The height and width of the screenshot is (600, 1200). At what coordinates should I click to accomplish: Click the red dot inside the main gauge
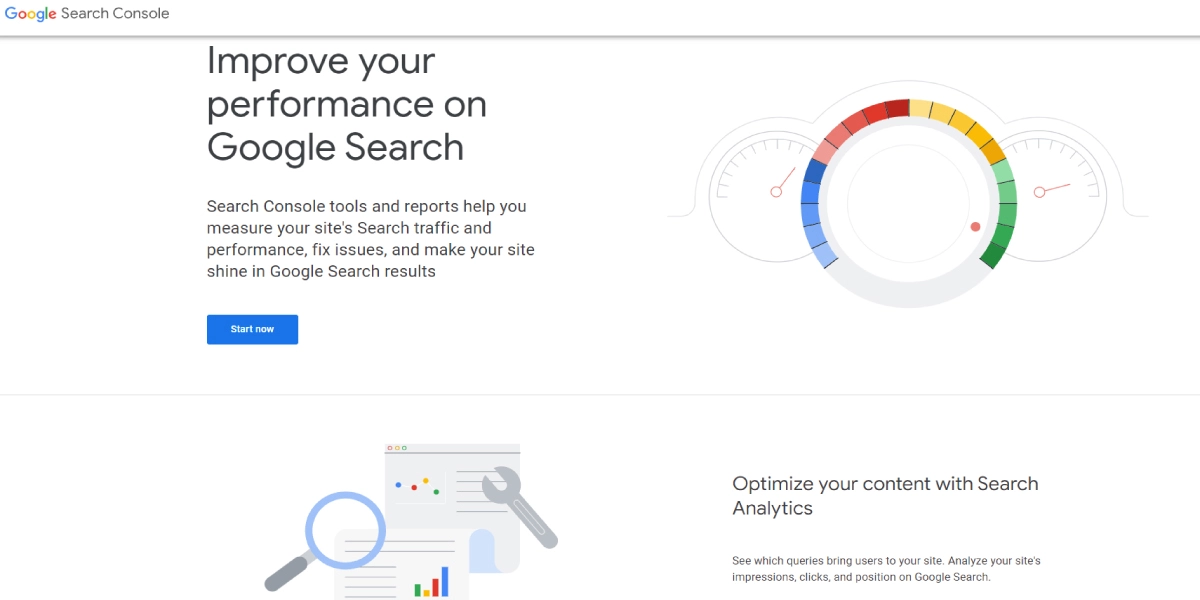coord(975,227)
